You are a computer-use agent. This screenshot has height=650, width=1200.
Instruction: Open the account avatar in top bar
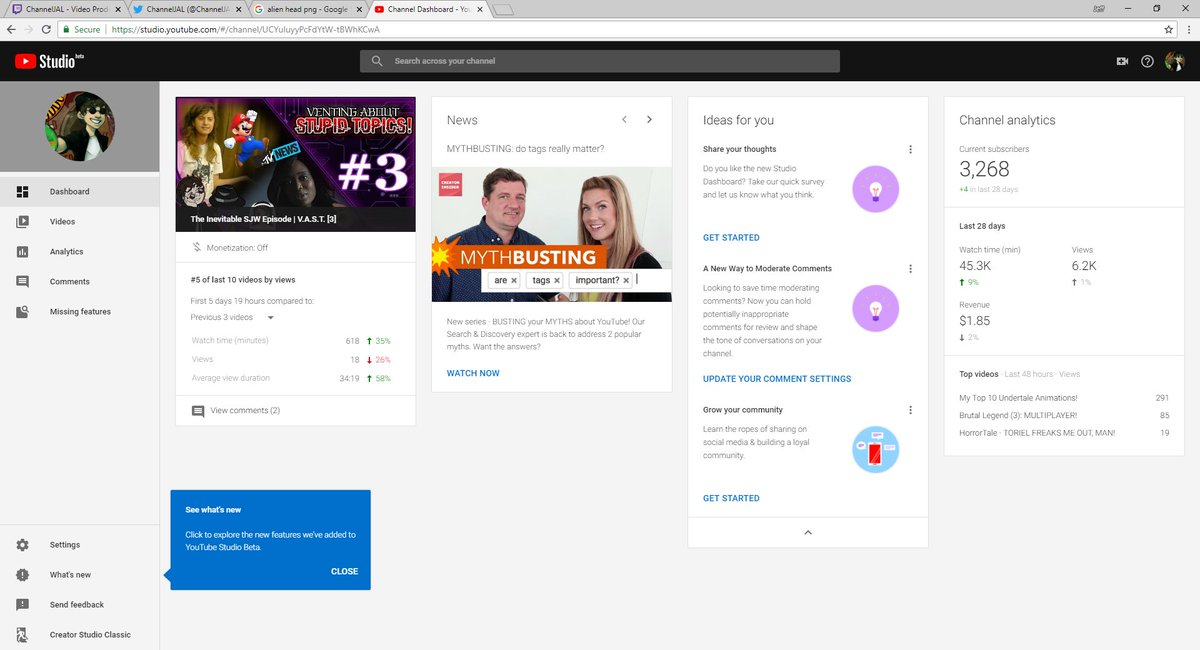(1174, 61)
